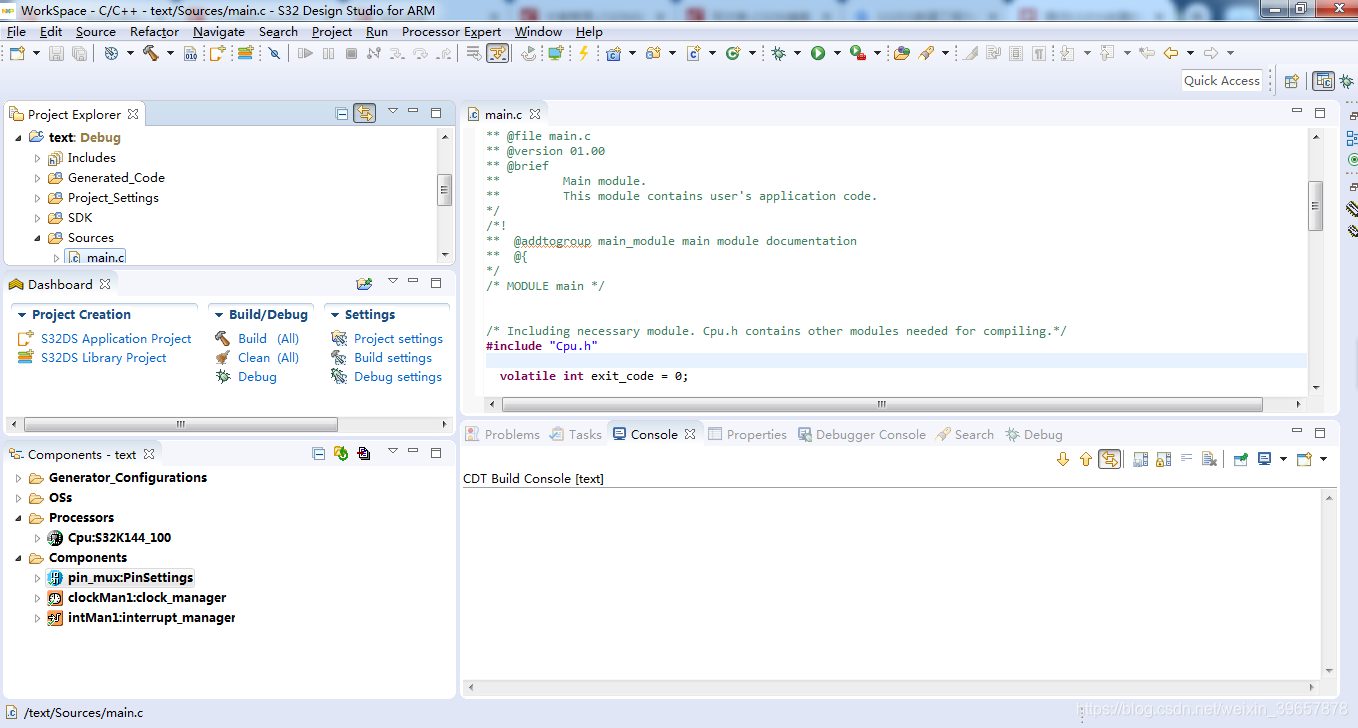
Task: Expand the pin_mux:PinSettings component
Action: [x=38, y=578]
